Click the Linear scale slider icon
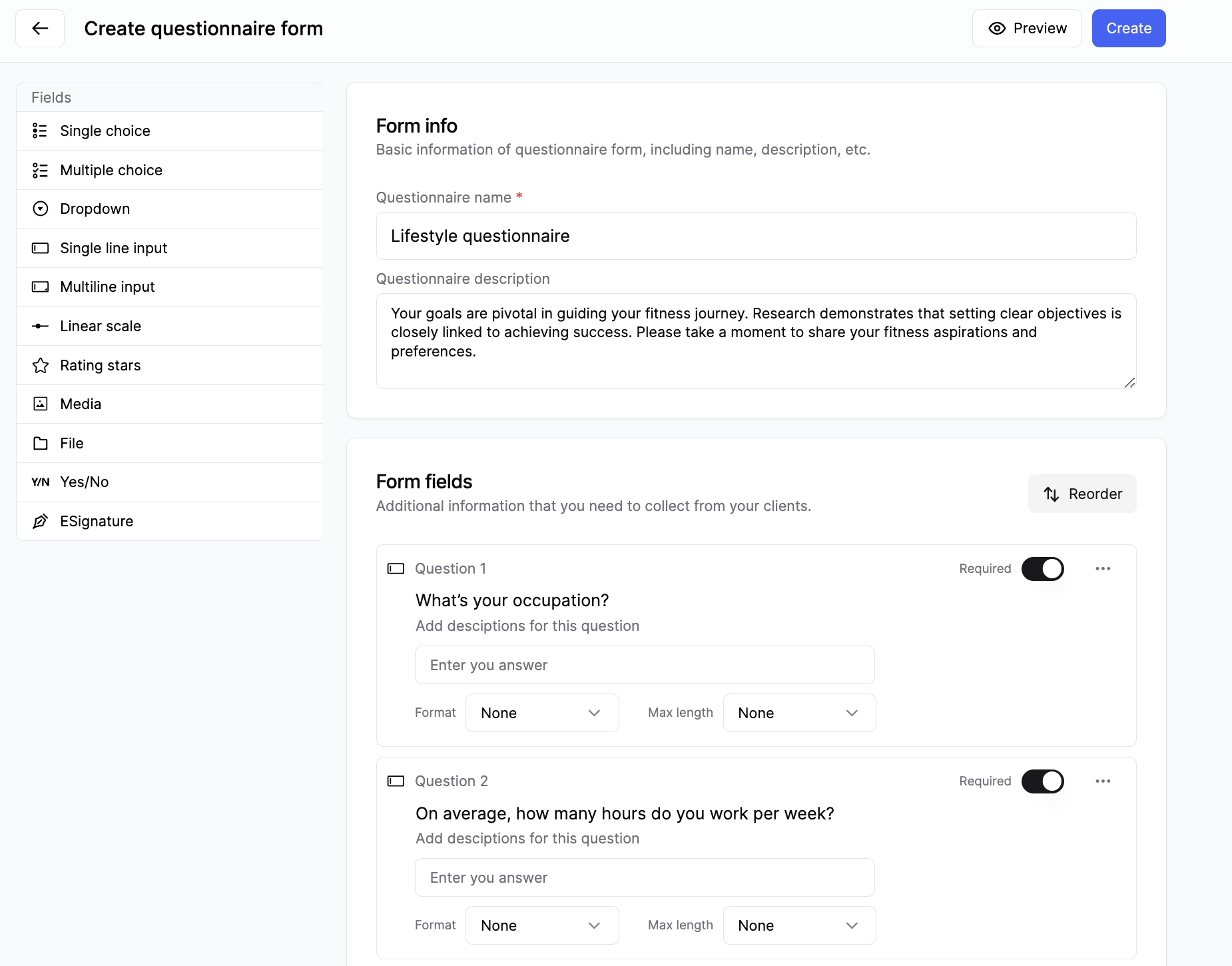The width and height of the screenshot is (1232, 966). click(41, 326)
